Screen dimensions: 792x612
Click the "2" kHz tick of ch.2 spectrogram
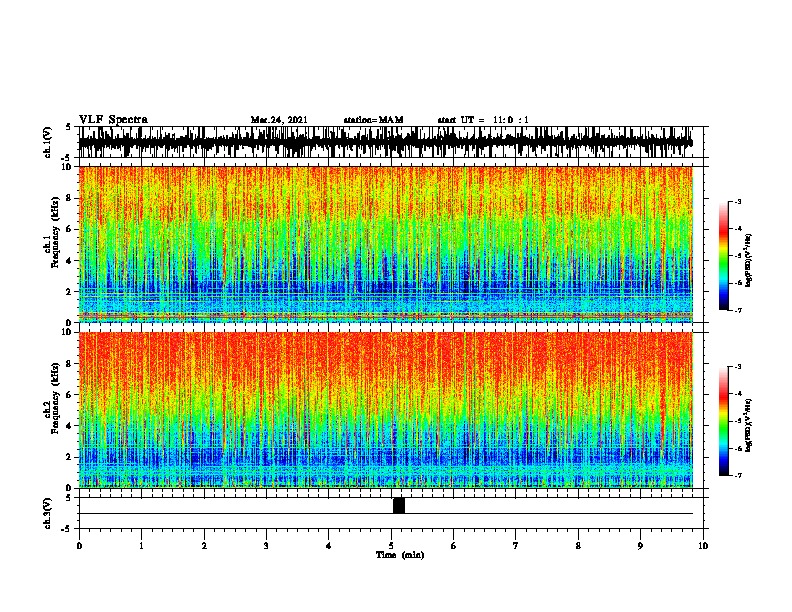69,457
